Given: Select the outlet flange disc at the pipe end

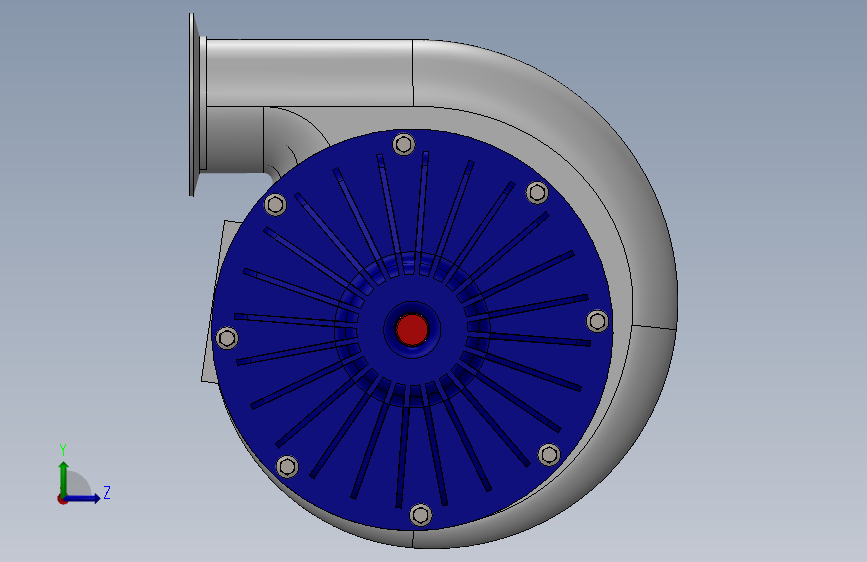Looking at the screenshot, I should click(x=192, y=105).
